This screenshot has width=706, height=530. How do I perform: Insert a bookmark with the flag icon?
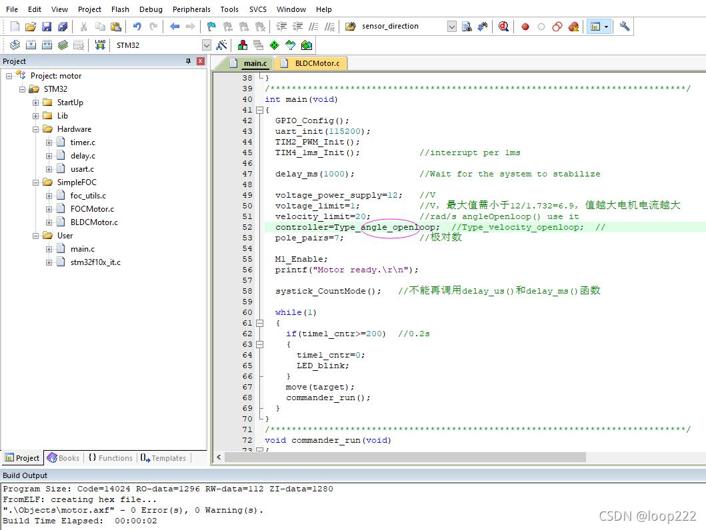[211, 27]
